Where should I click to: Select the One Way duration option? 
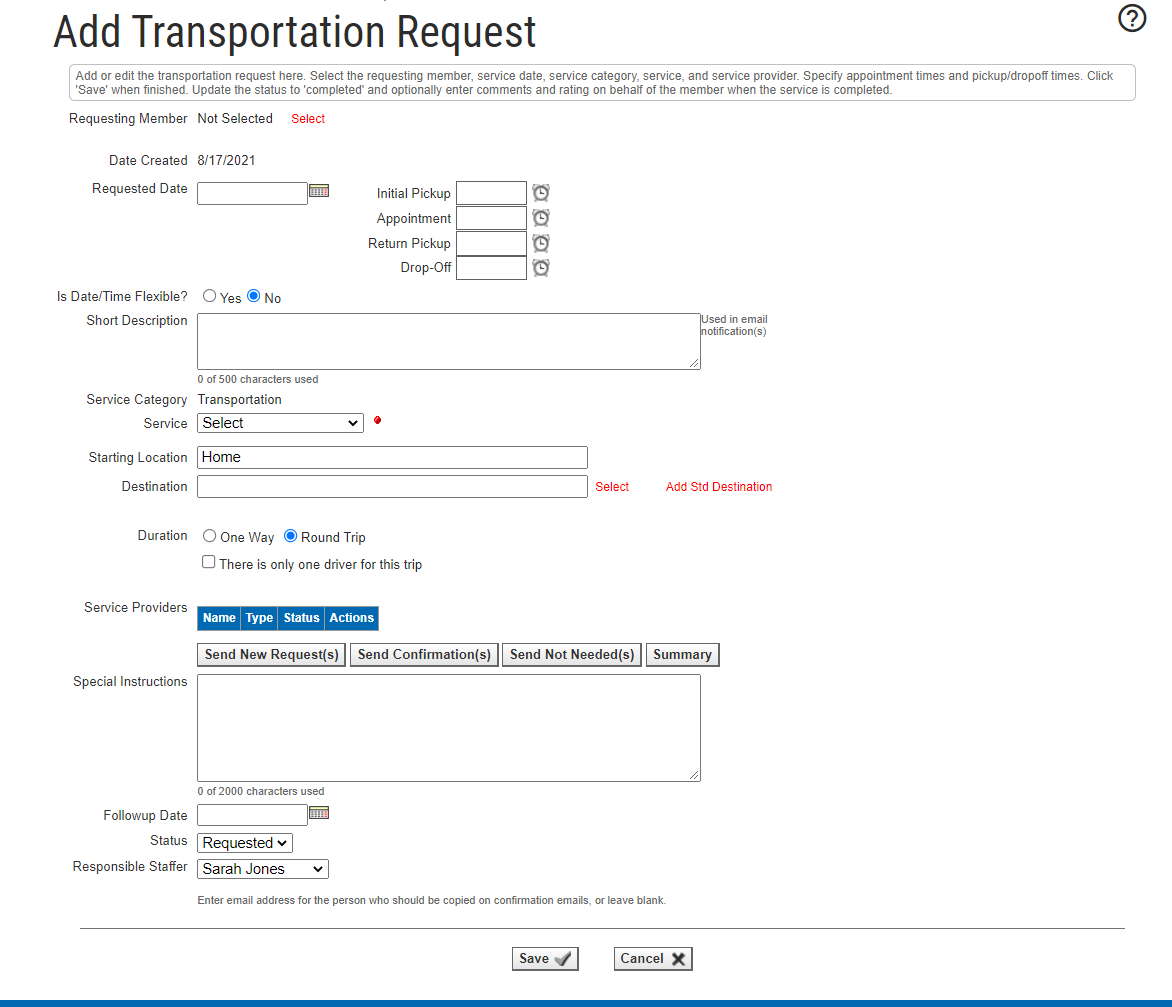pos(210,536)
